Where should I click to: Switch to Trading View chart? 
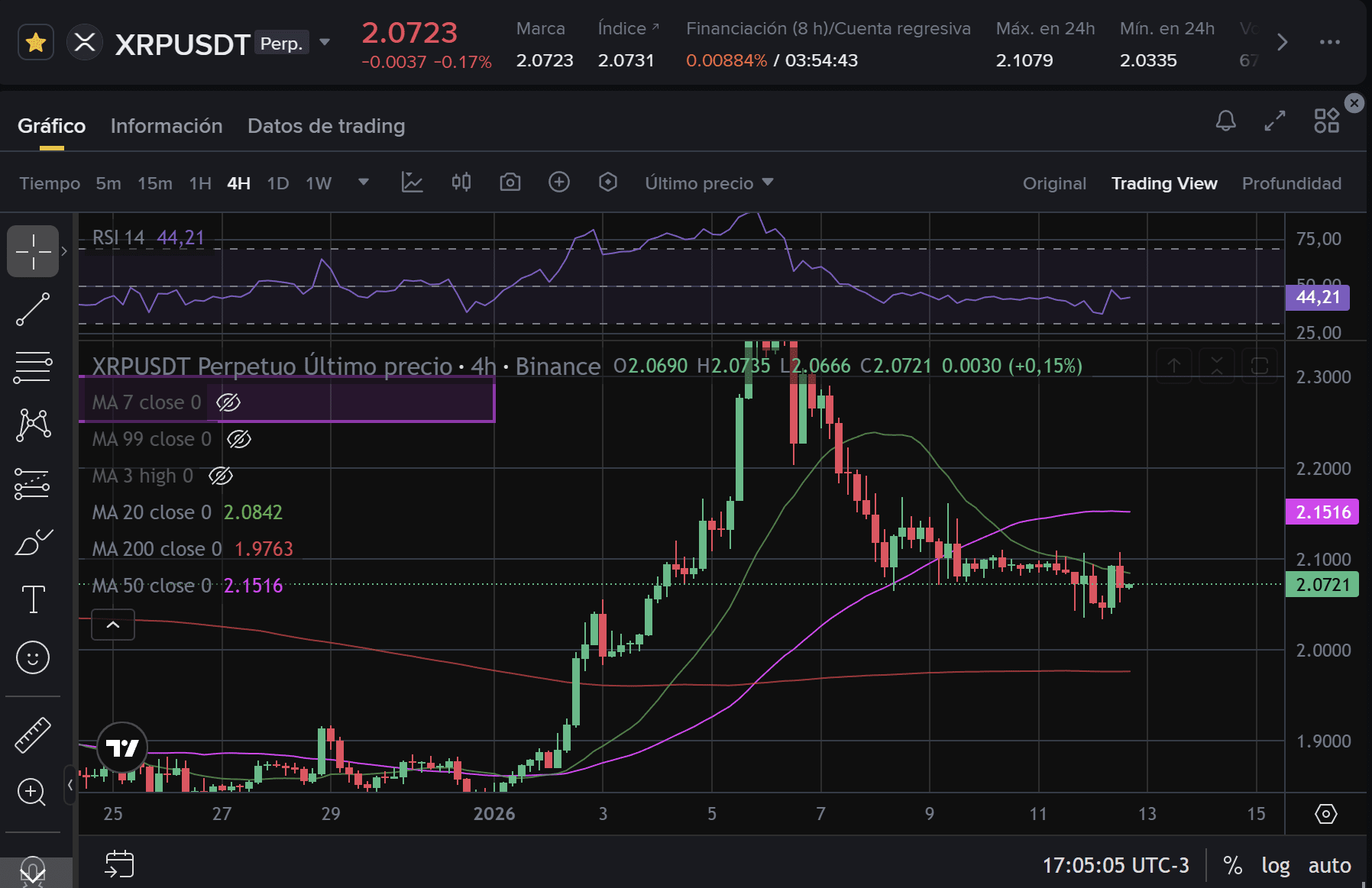(1164, 183)
